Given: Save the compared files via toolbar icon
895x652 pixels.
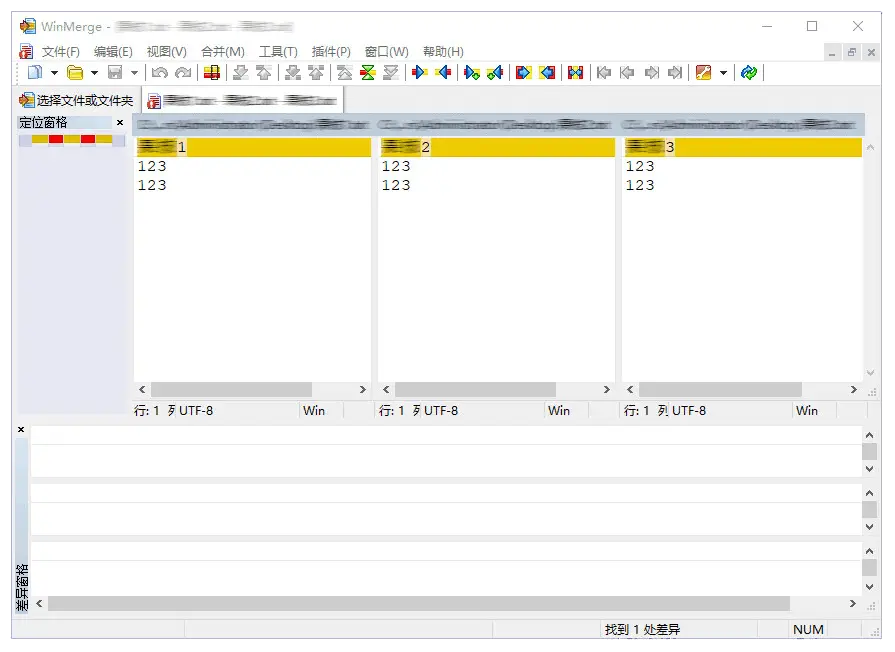Looking at the screenshot, I should pyautogui.click(x=114, y=72).
